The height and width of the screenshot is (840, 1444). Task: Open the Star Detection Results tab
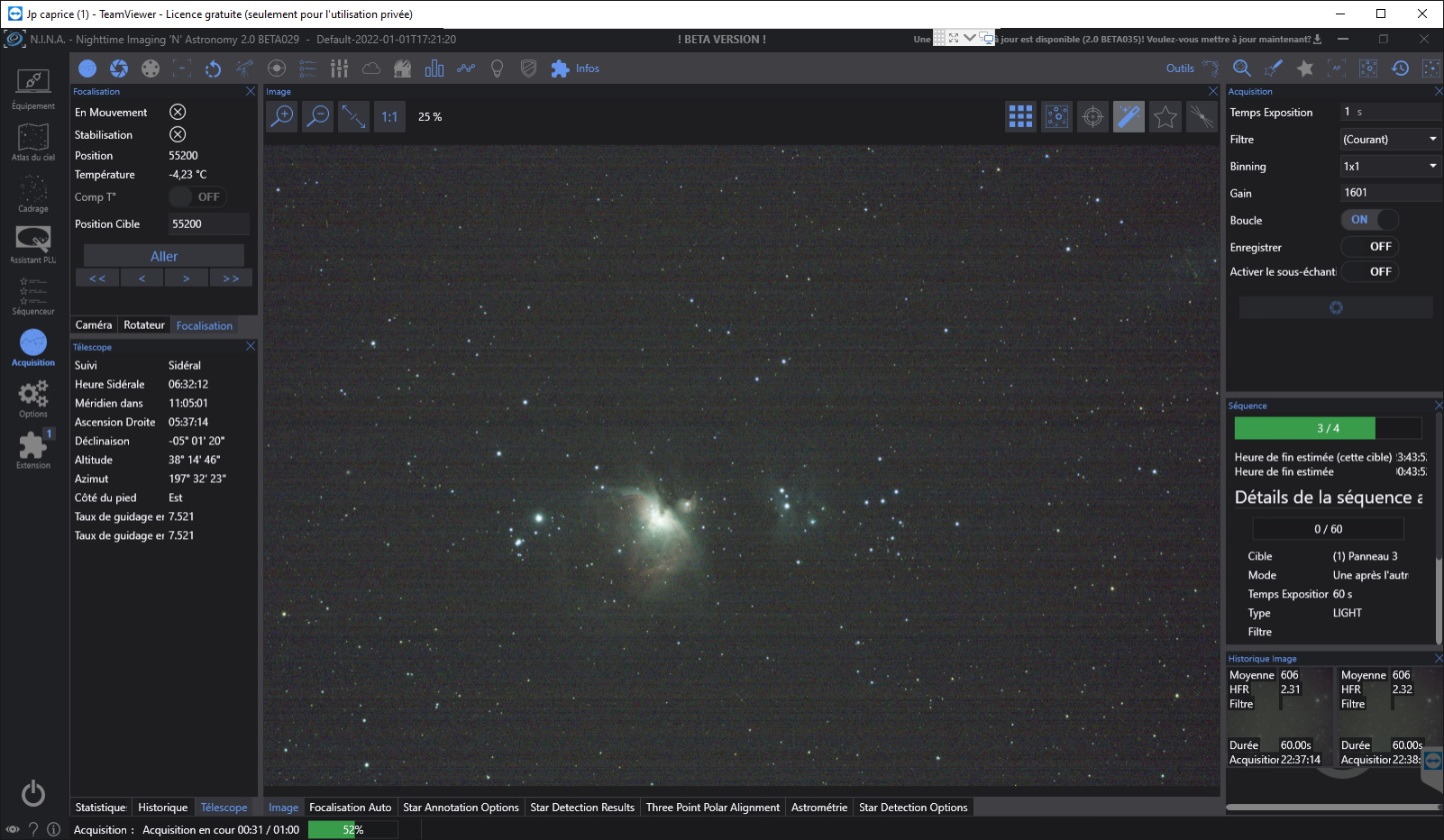point(582,807)
